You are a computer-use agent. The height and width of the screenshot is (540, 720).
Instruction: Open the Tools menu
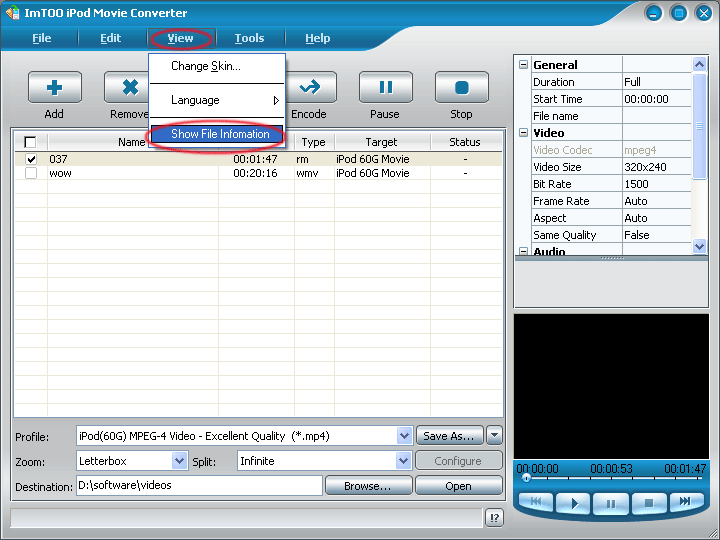tap(249, 38)
